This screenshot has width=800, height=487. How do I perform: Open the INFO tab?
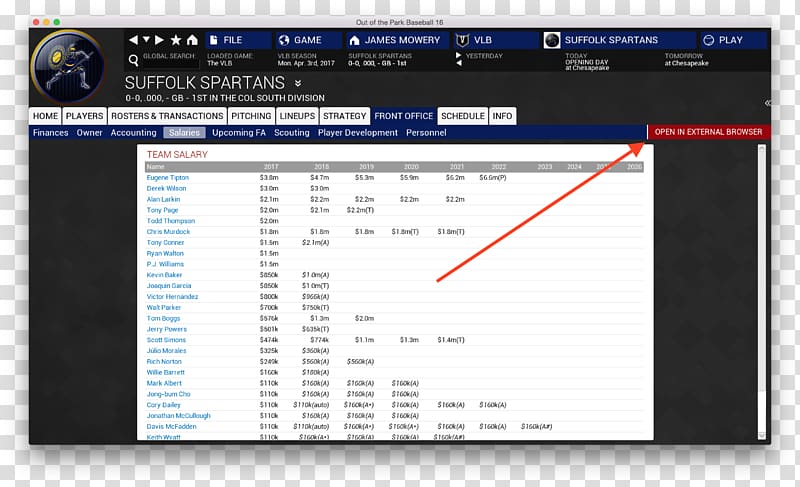pyautogui.click(x=502, y=116)
